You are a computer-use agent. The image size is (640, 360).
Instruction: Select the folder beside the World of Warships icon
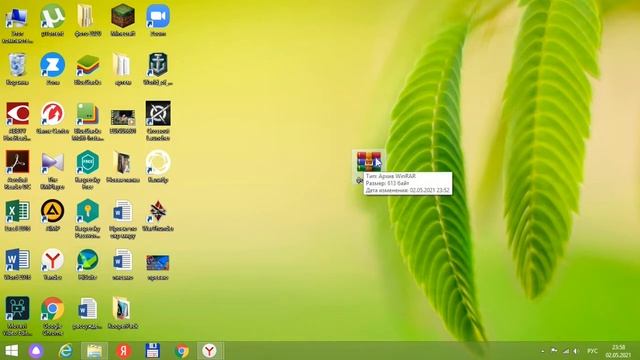(122, 65)
